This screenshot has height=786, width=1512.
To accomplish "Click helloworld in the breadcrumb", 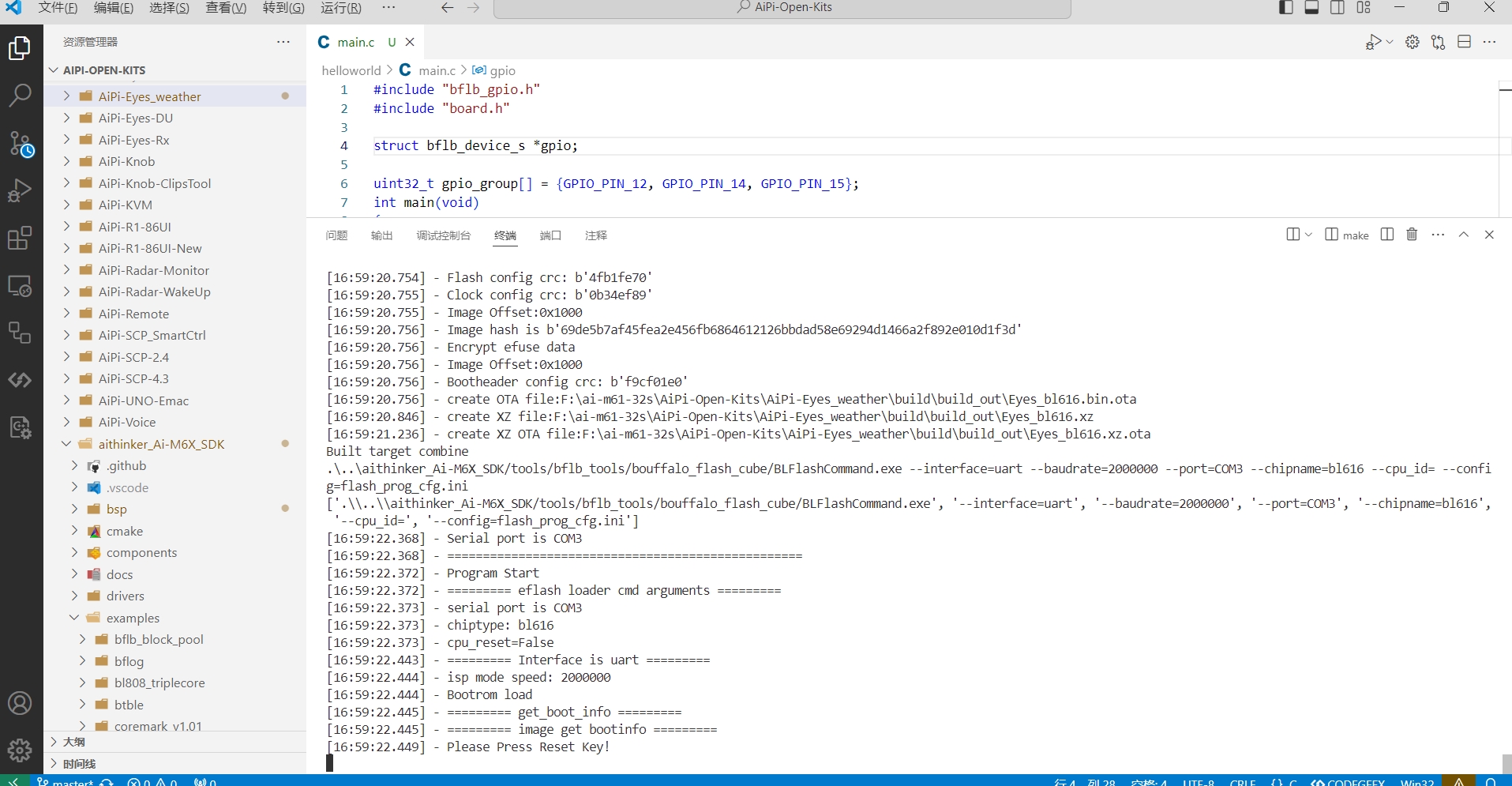I will (351, 70).
